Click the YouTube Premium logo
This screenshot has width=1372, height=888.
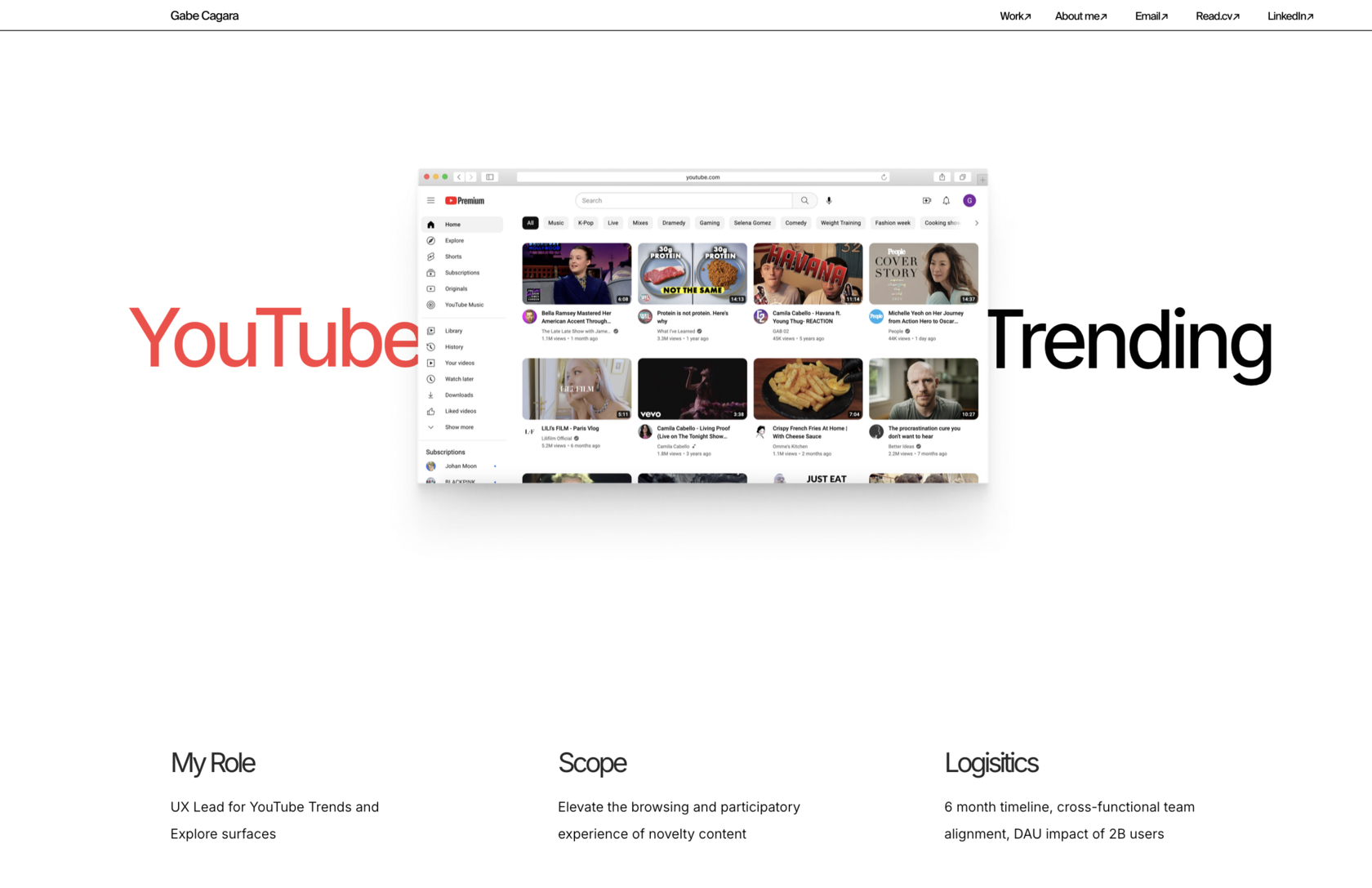click(465, 200)
